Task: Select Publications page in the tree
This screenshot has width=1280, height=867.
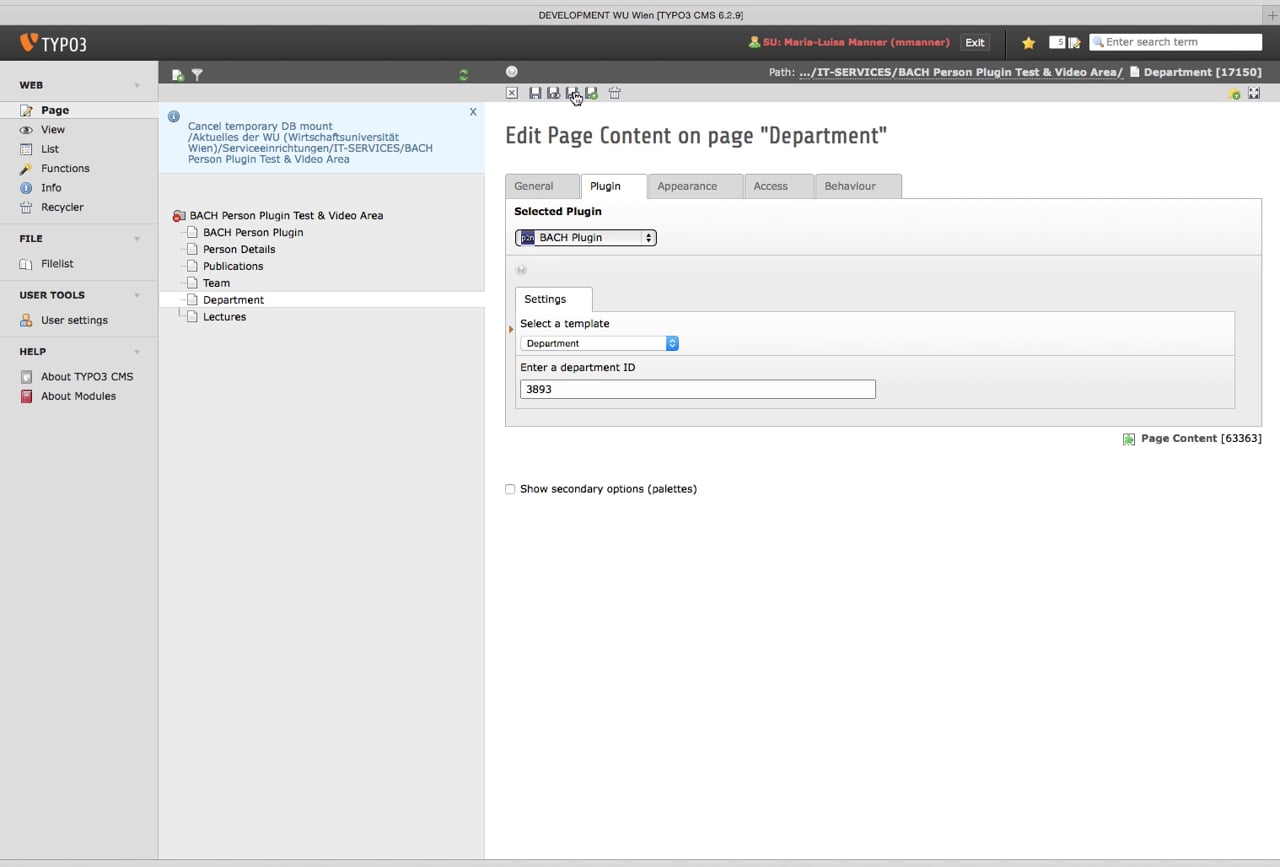Action: [x=233, y=266]
